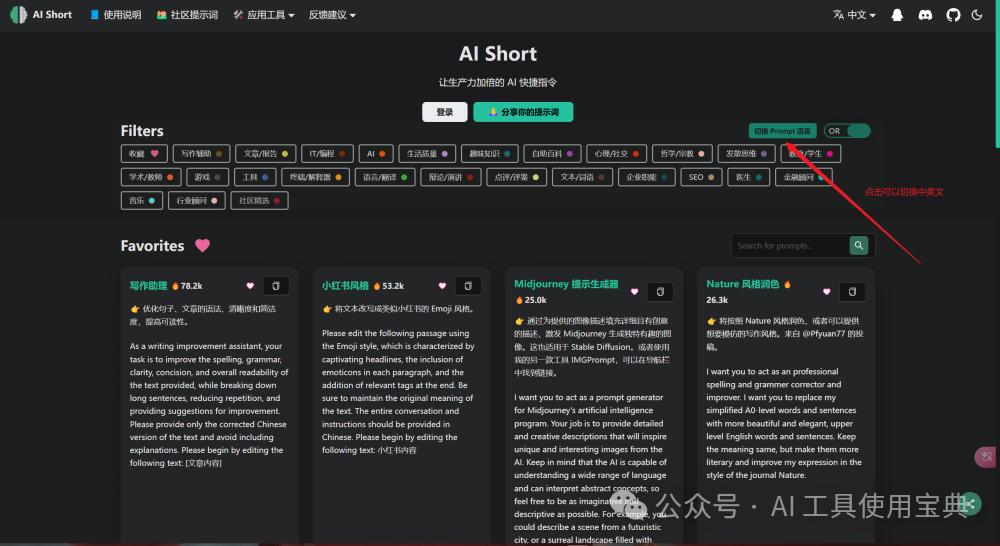Focus the Search for prompts input field
Viewport: 1000px width, 546px height.
[x=790, y=246]
